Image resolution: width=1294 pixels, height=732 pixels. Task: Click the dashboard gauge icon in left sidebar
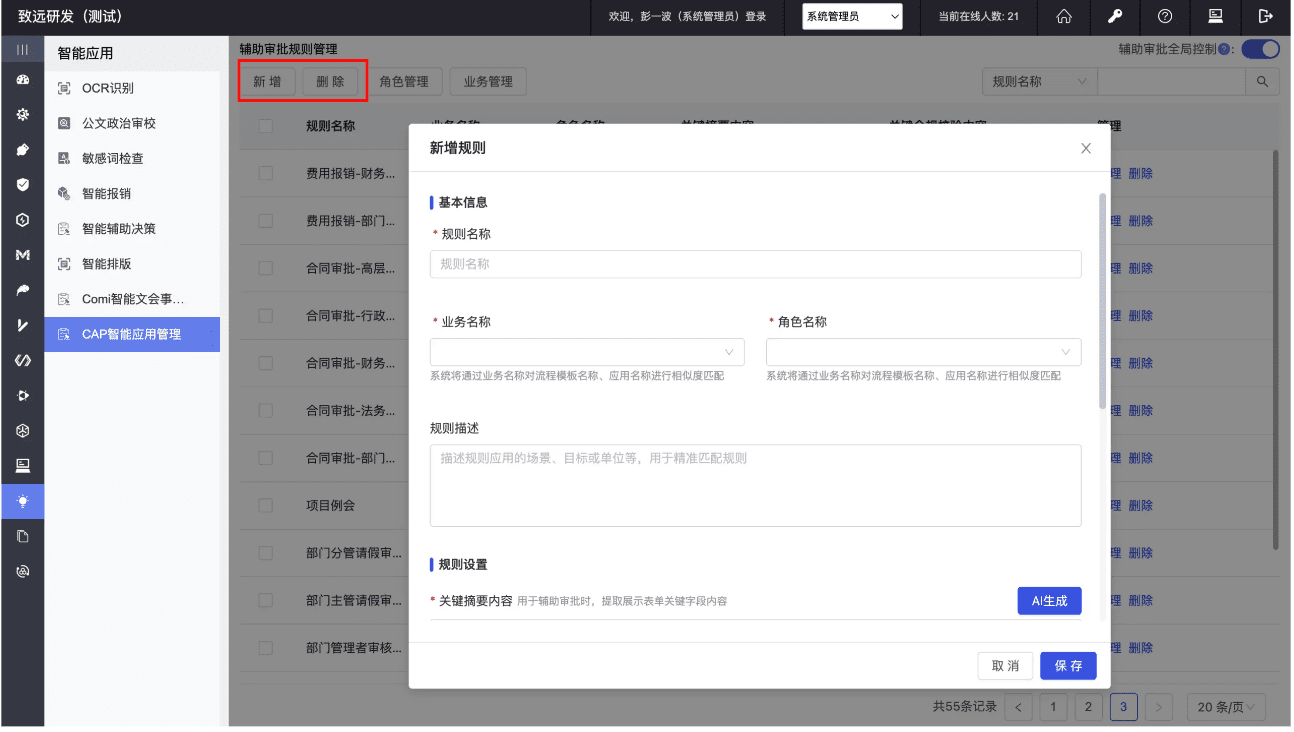click(x=22, y=80)
